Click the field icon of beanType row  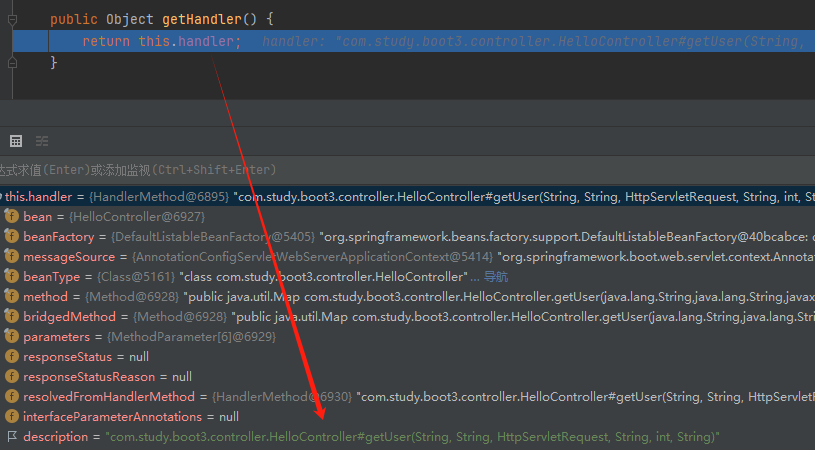point(11,276)
